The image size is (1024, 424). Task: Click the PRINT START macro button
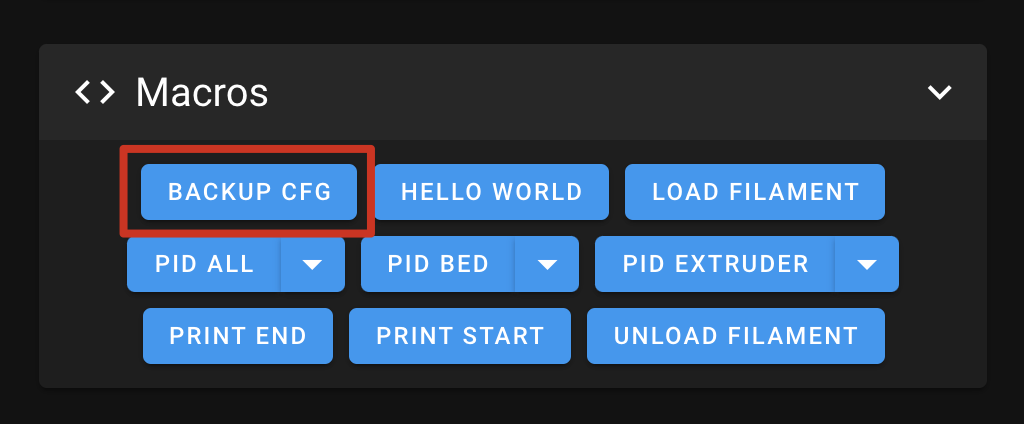[460, 336]
